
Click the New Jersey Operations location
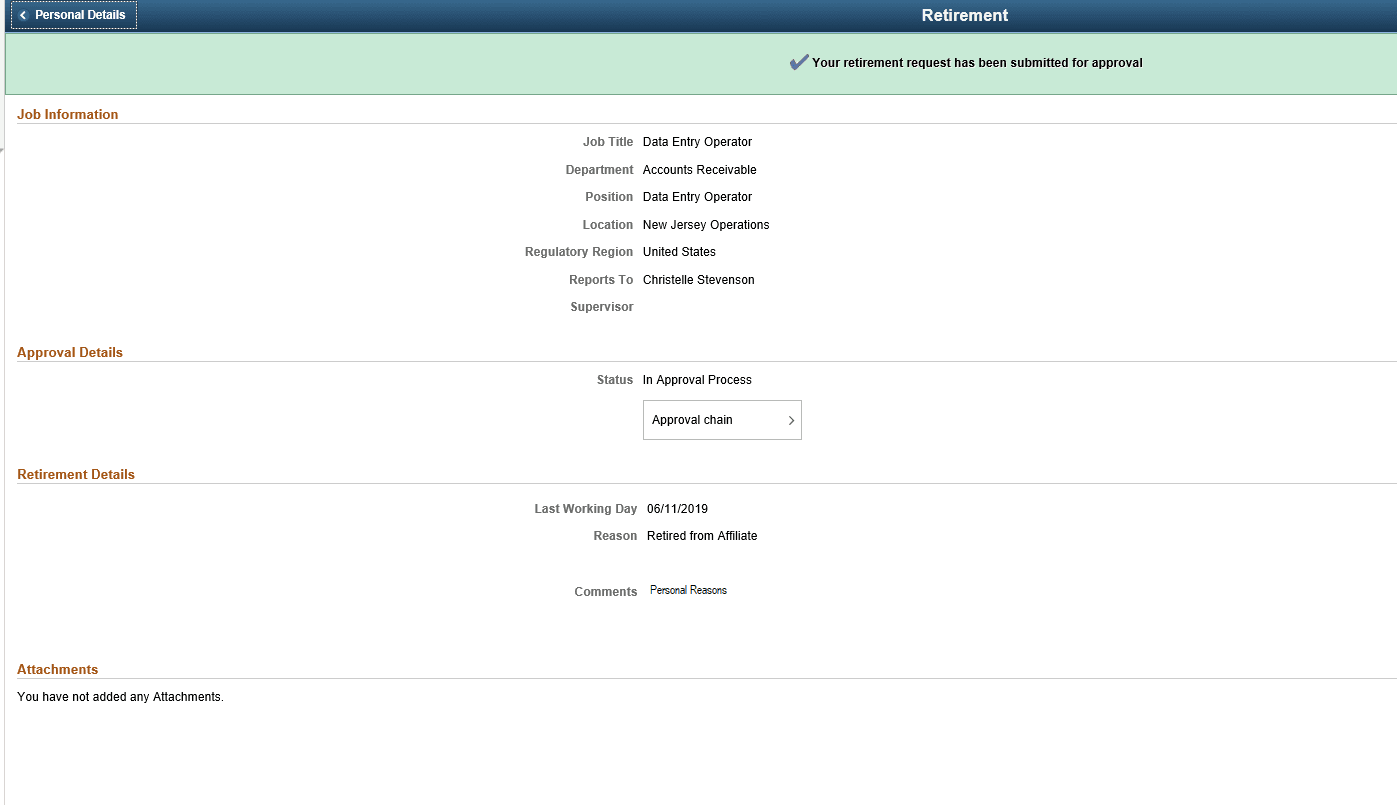[706, 225]
